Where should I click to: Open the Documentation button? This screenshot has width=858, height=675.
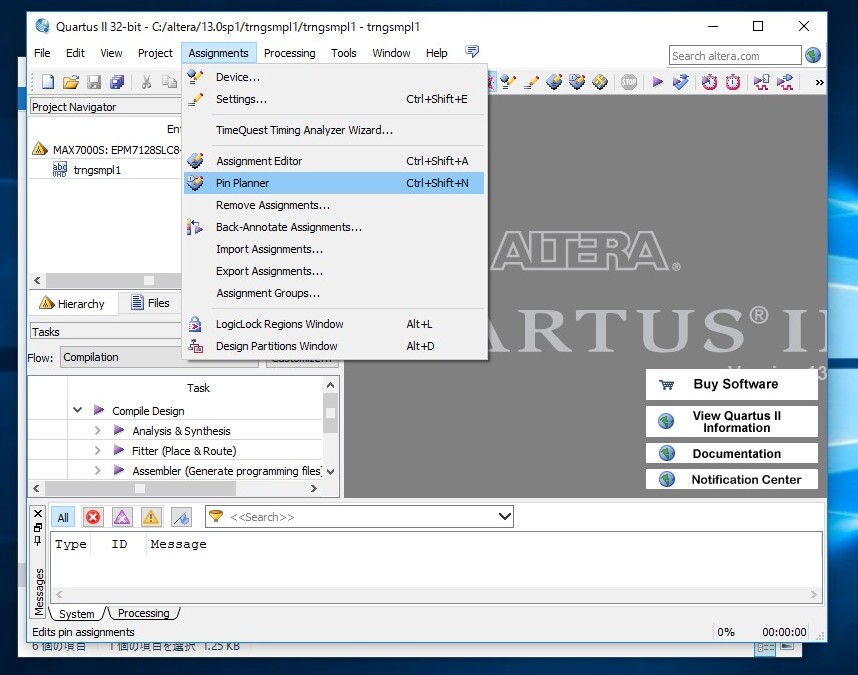732,453
